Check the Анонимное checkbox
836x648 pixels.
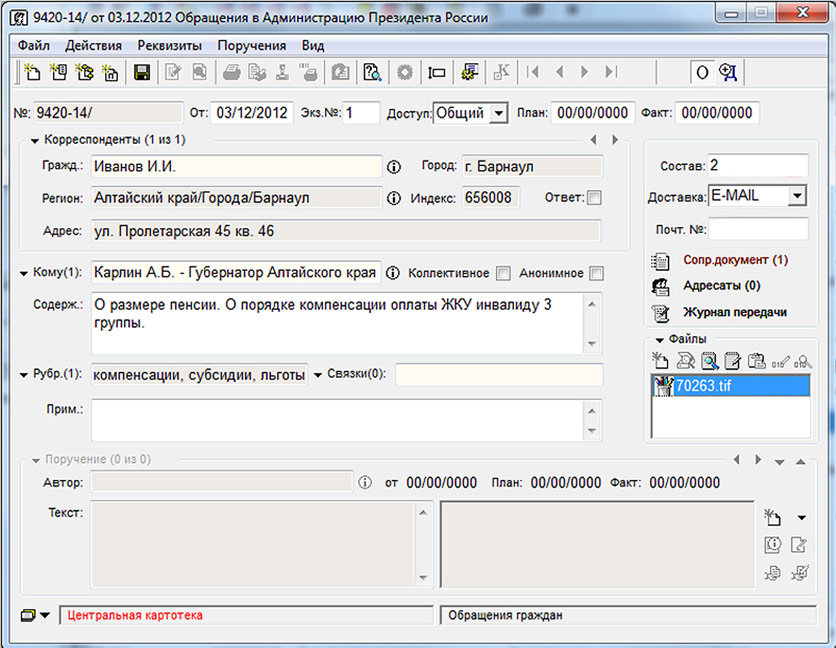pos(597,274)
